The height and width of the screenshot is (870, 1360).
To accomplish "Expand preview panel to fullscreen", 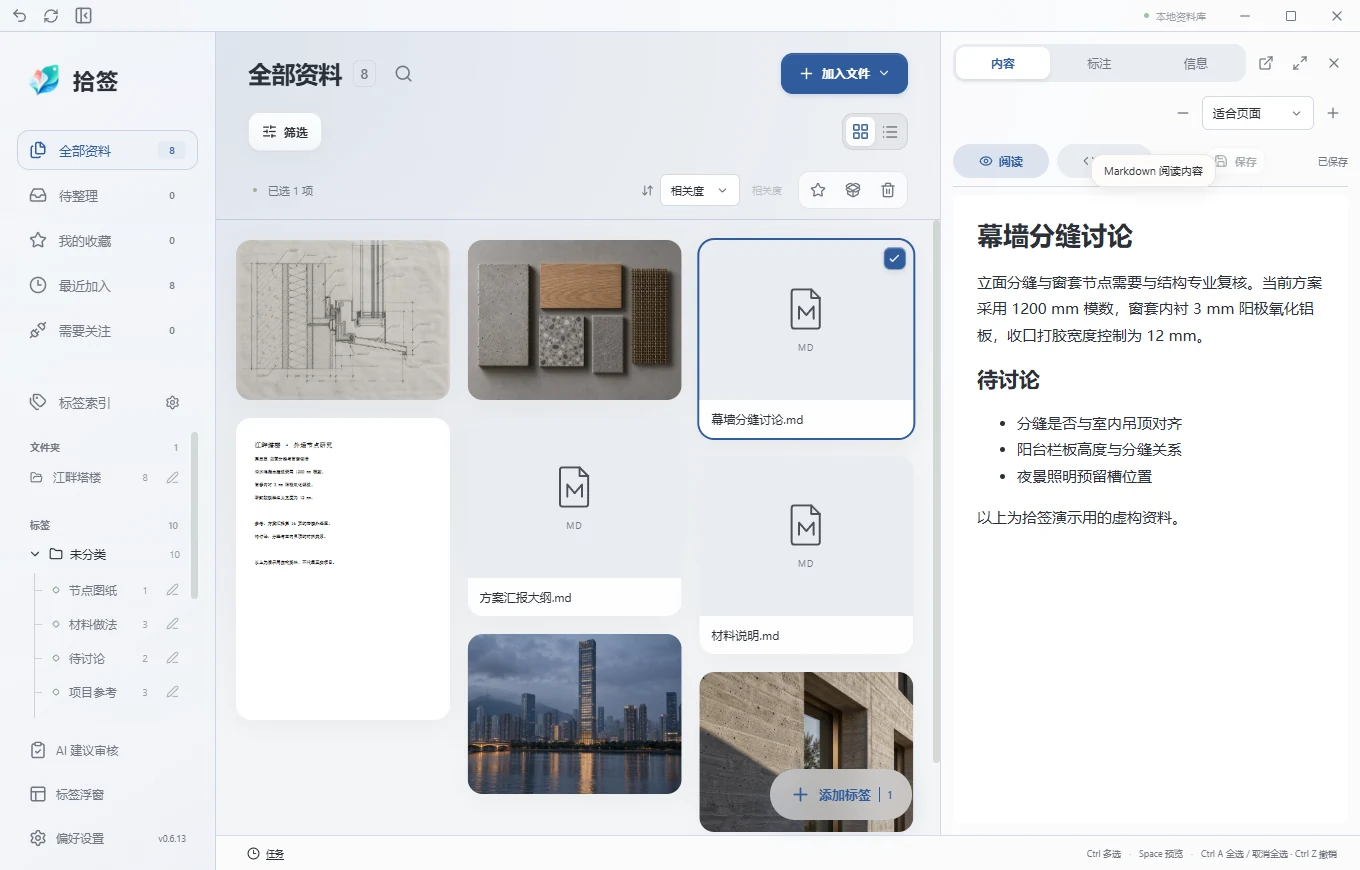I will coord(1300,63).
